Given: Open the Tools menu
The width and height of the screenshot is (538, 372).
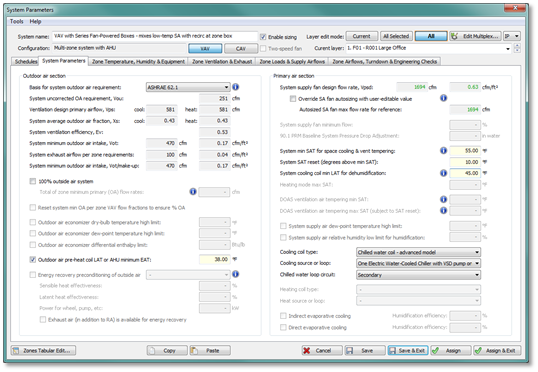Looking at the screenshot, I should point(16,21).
